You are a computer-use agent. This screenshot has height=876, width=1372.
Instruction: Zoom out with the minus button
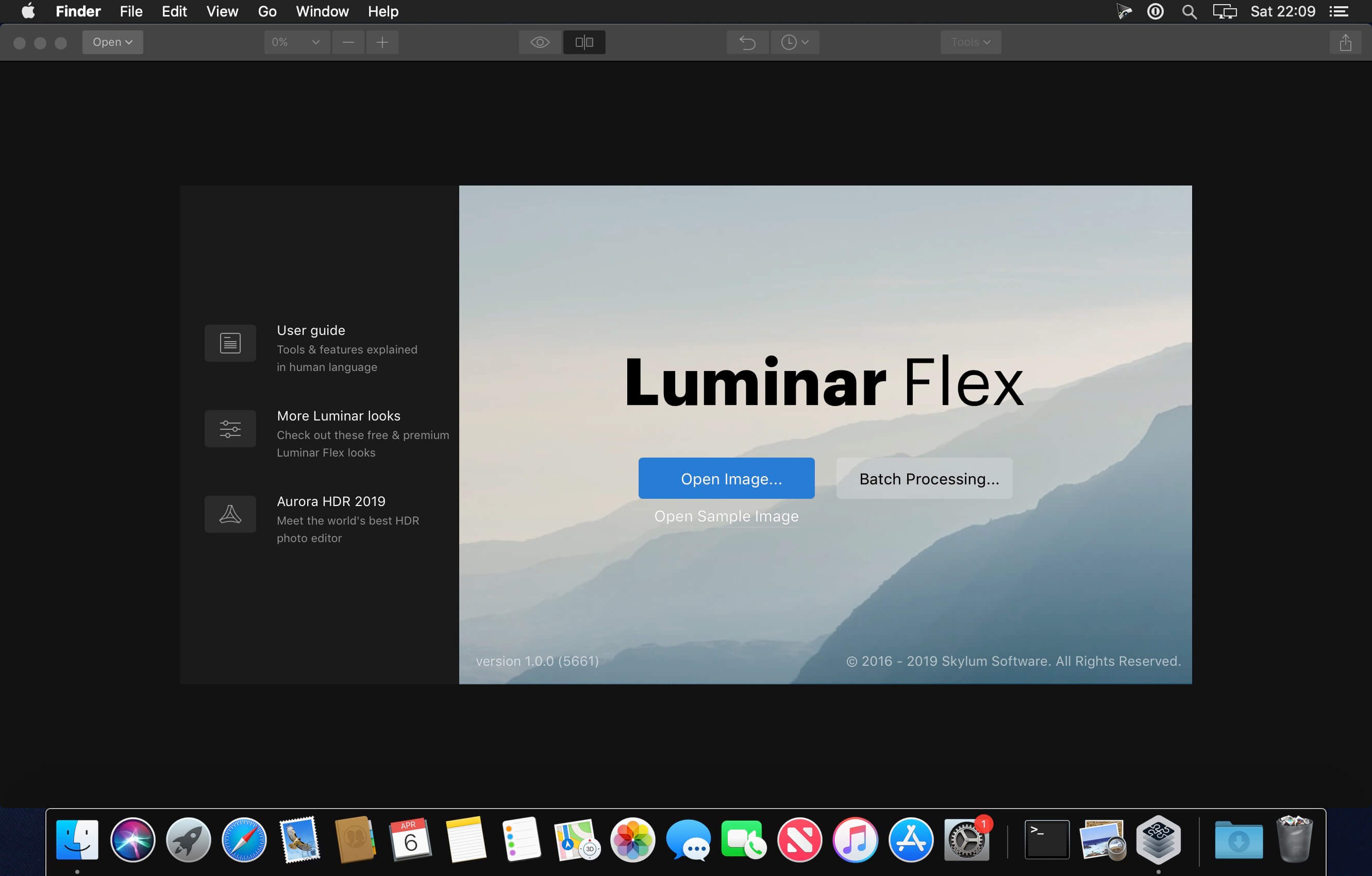(348, 42)
